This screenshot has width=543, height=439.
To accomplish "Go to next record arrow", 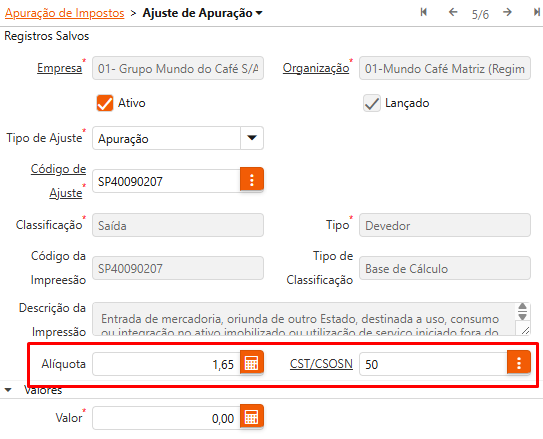I will click(x=507, y=12).
